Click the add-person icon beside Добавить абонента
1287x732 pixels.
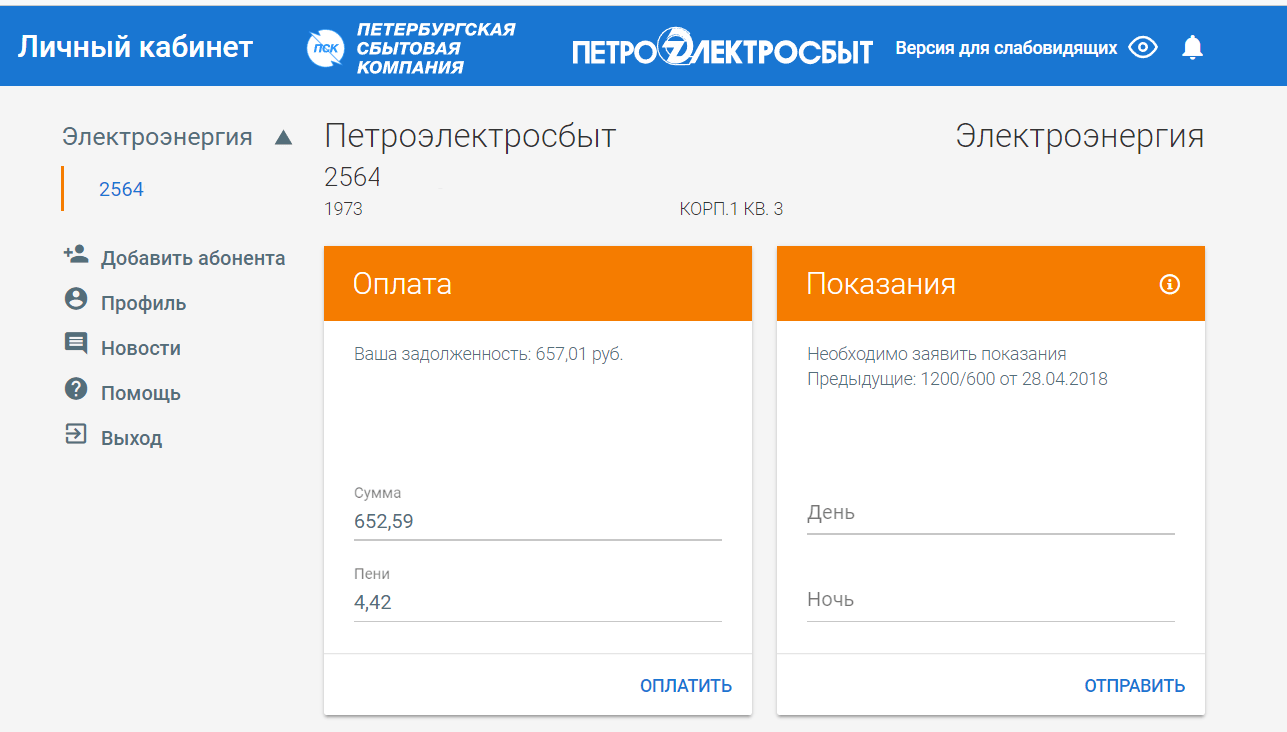click(76, 254)
